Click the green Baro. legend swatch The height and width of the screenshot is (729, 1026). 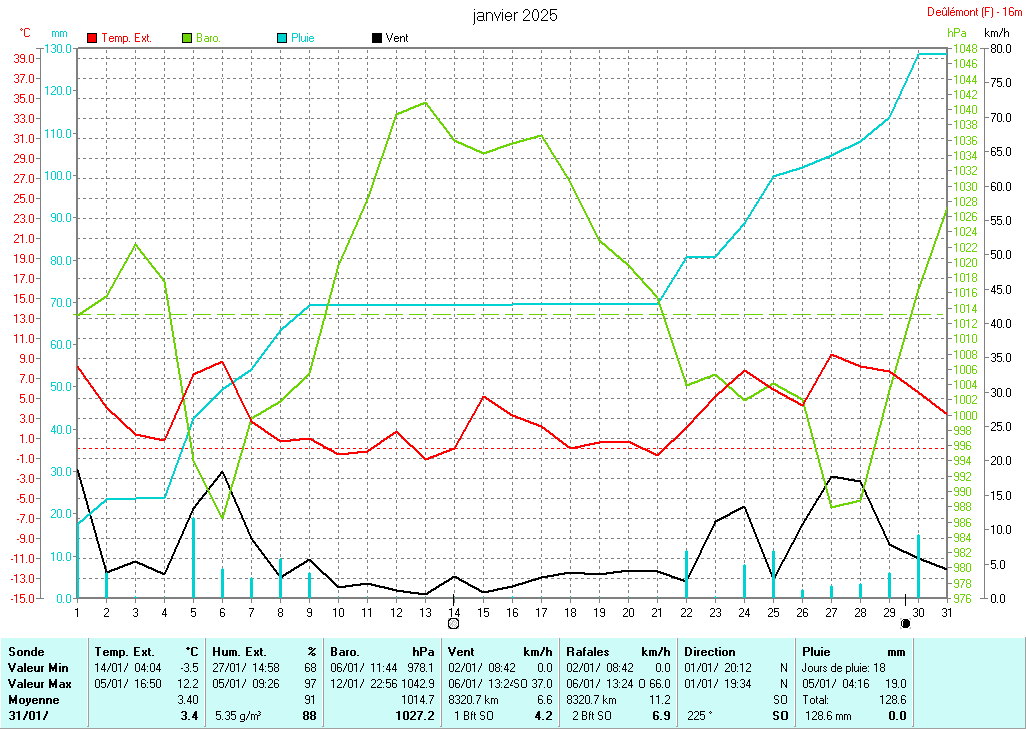187,38
